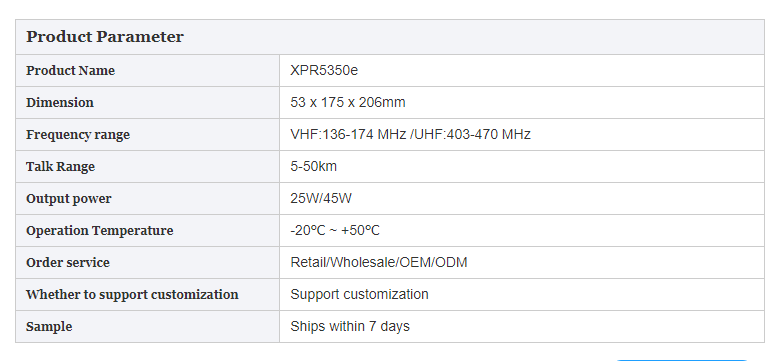Click the Ships within 7 days value
This screenshot has height=361, width=780.
click(350, 326)
